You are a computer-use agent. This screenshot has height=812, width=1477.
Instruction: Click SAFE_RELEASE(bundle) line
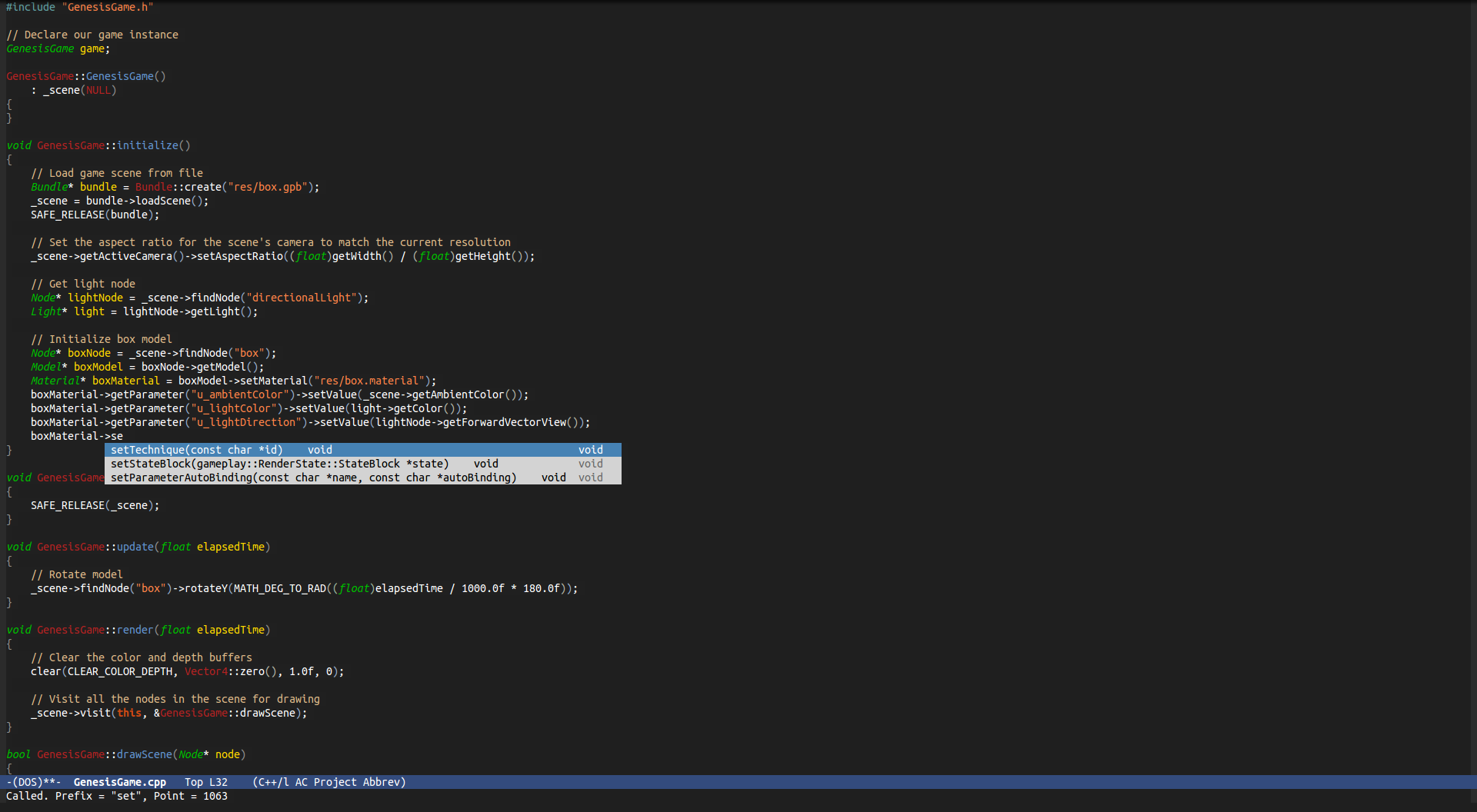(x=95, y=215)
